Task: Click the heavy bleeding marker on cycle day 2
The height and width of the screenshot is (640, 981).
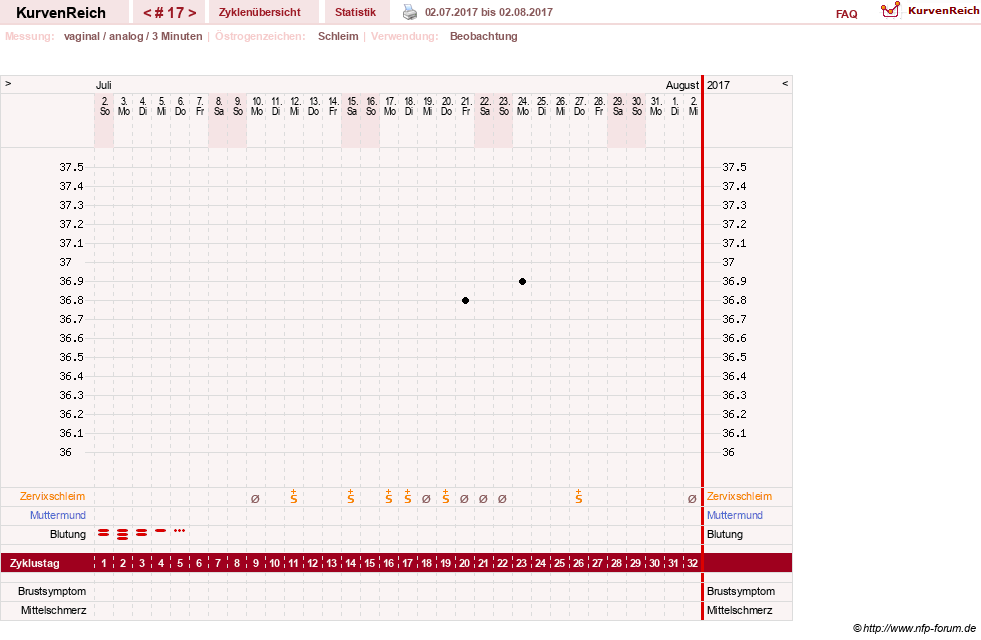Action: (x=123, y=534)
